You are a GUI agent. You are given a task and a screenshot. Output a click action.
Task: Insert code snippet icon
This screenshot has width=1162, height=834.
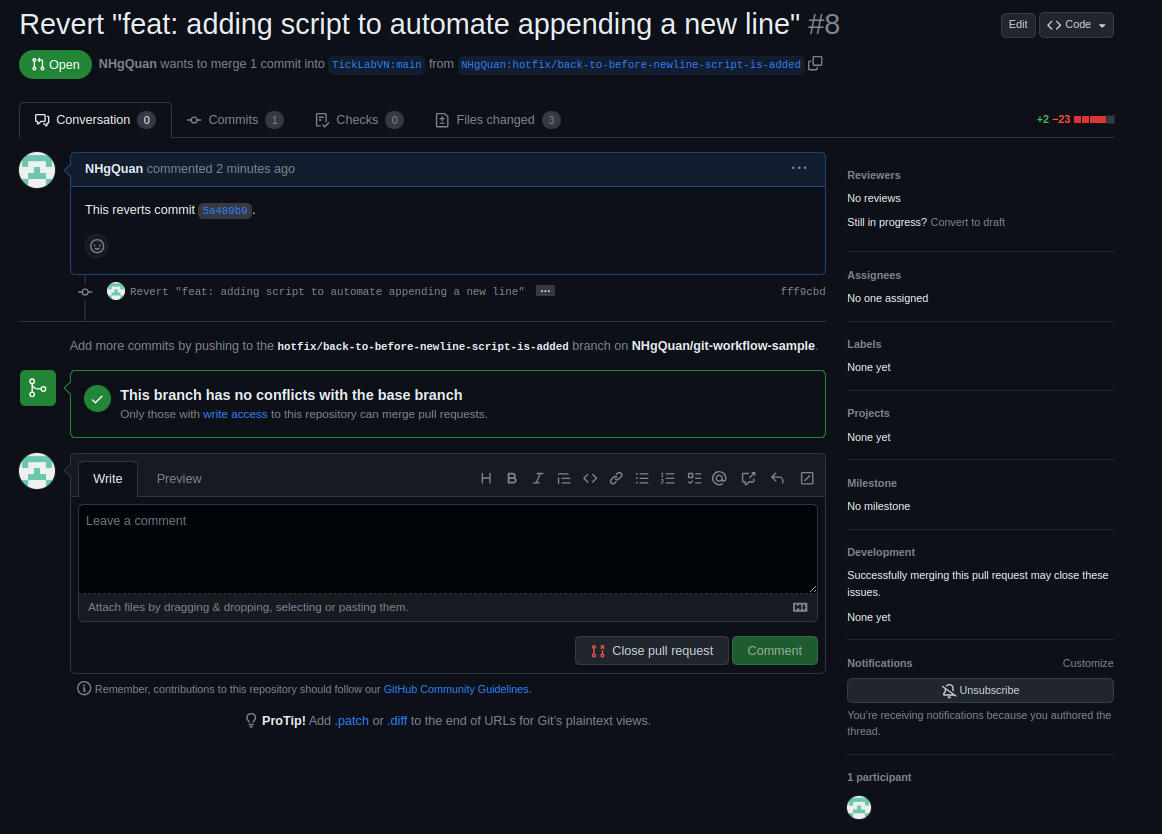[590, 479]
